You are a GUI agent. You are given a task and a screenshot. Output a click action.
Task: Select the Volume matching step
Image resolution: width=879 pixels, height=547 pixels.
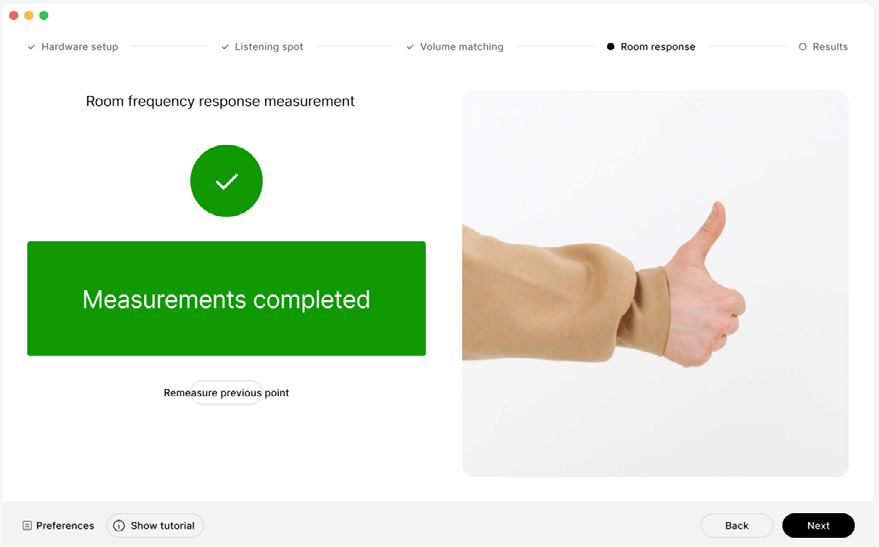pos(455,47)
